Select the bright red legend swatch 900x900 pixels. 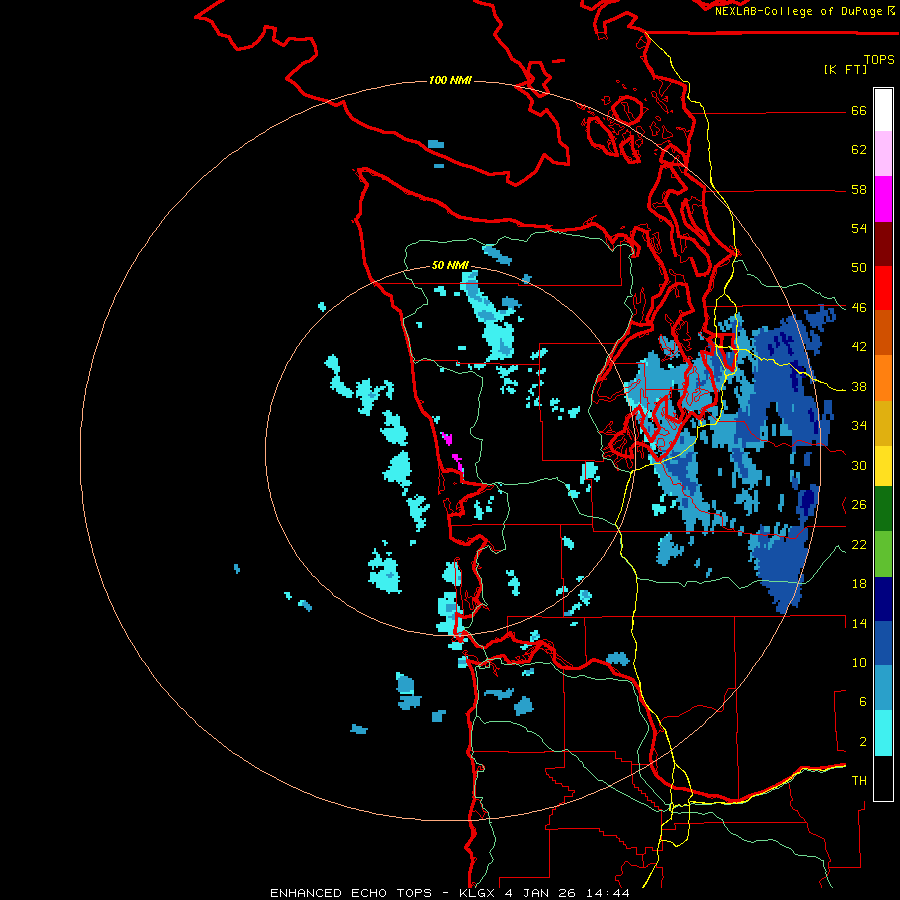[883, 288]
